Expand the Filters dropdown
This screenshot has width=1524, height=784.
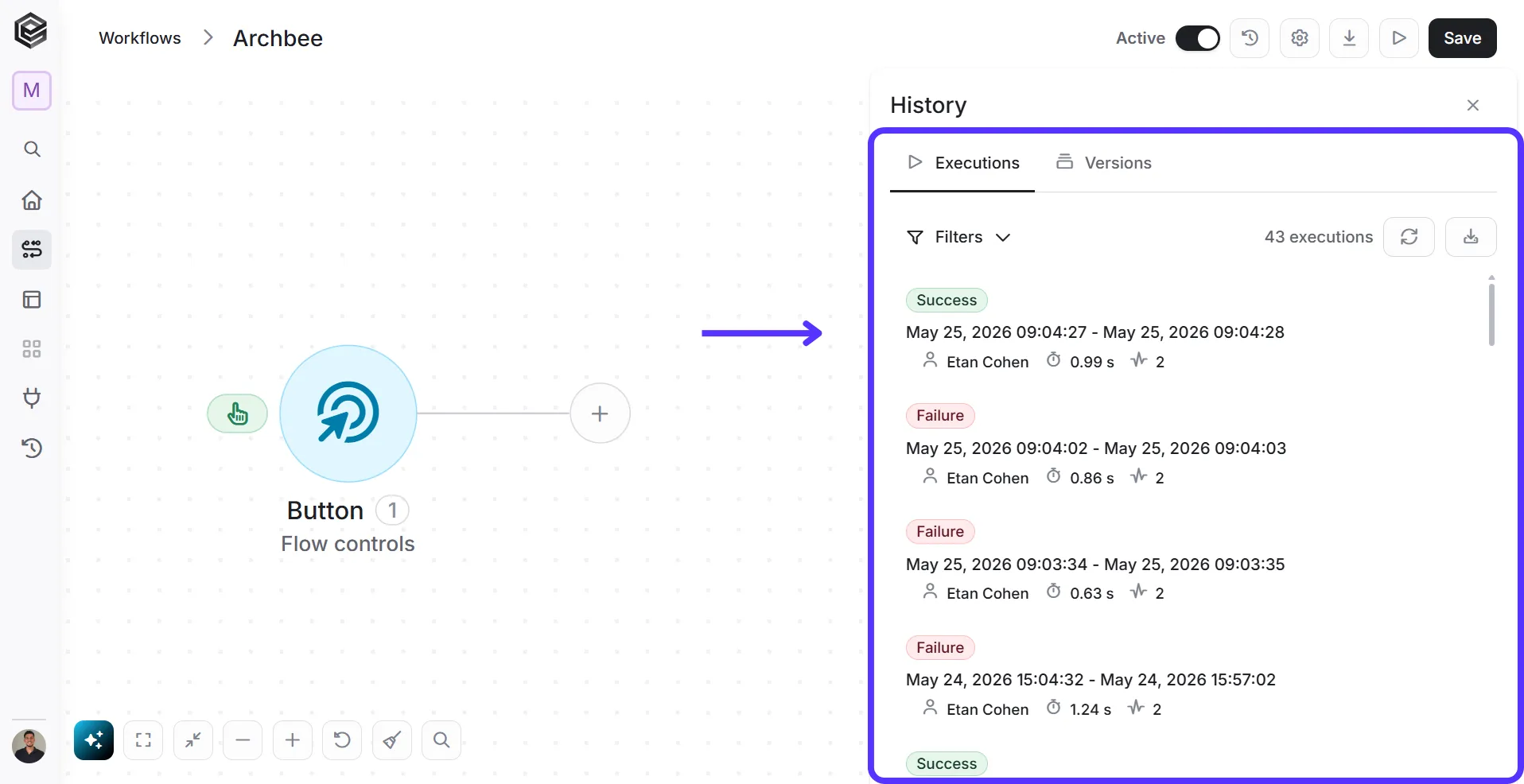958,237
